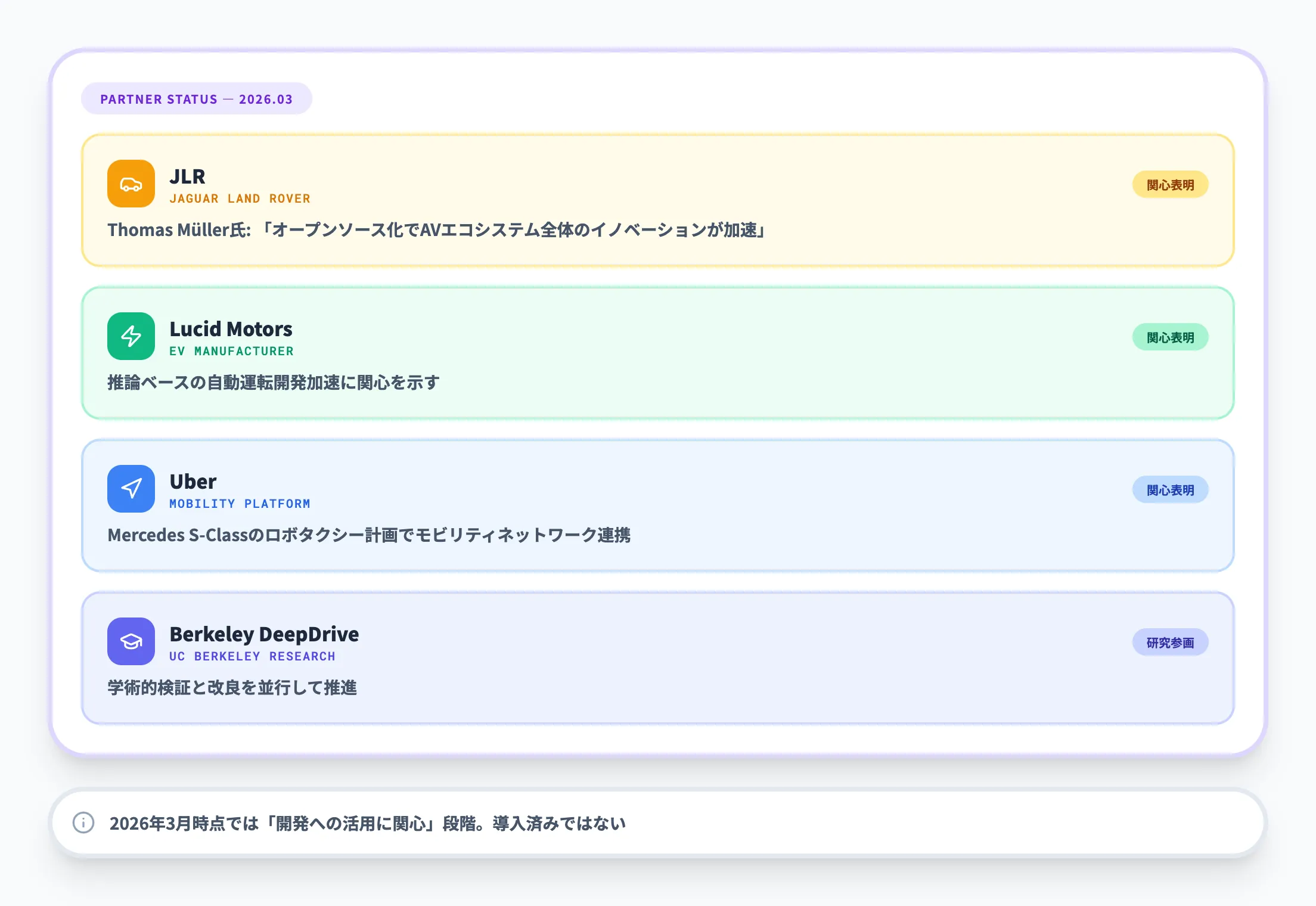Click the Berkeley DeepDrive graduation cap icon
The height and width of the screenshot is (906, 1316).
pos(131,641)
